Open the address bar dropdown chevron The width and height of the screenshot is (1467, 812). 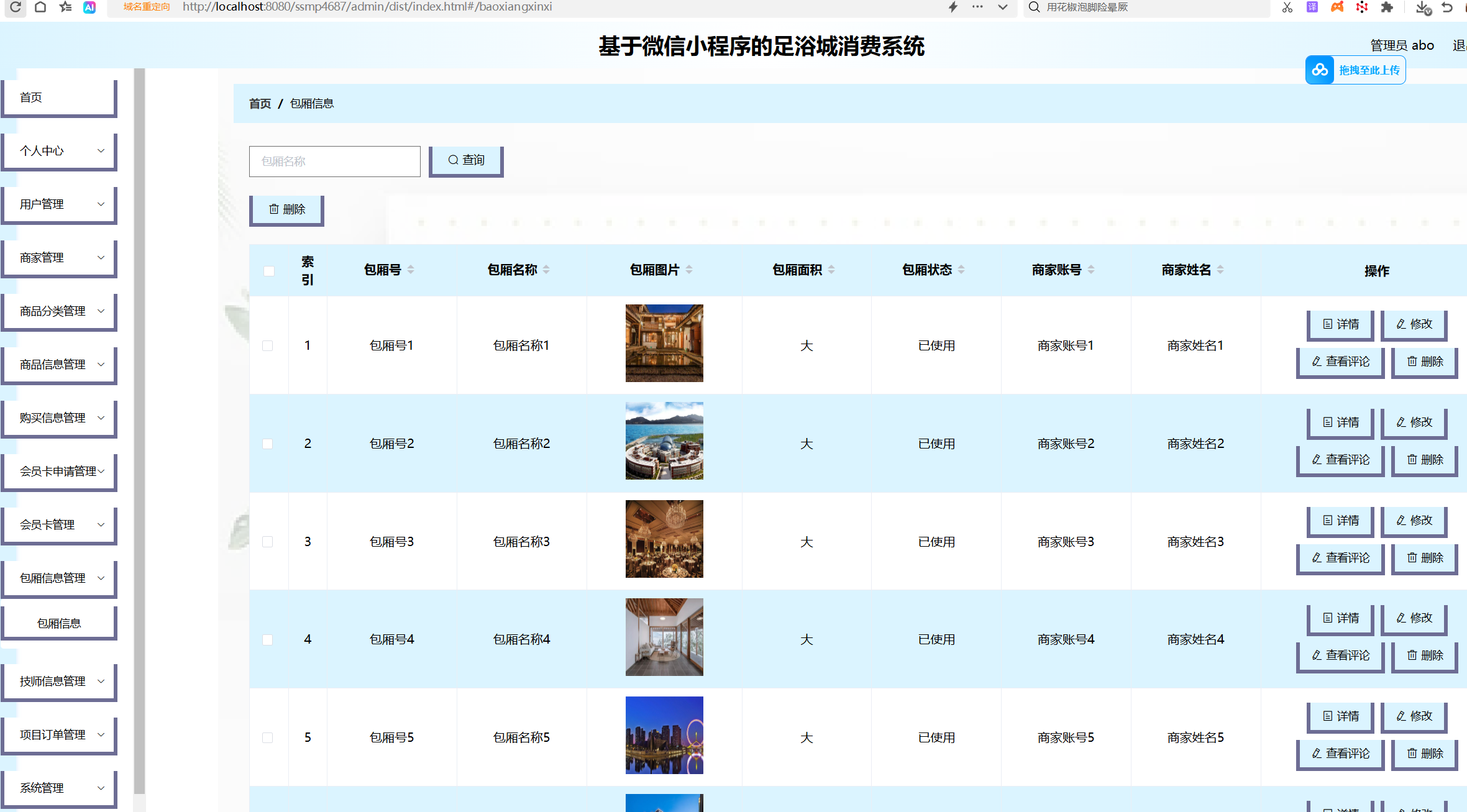click(x=1002, y=7)
